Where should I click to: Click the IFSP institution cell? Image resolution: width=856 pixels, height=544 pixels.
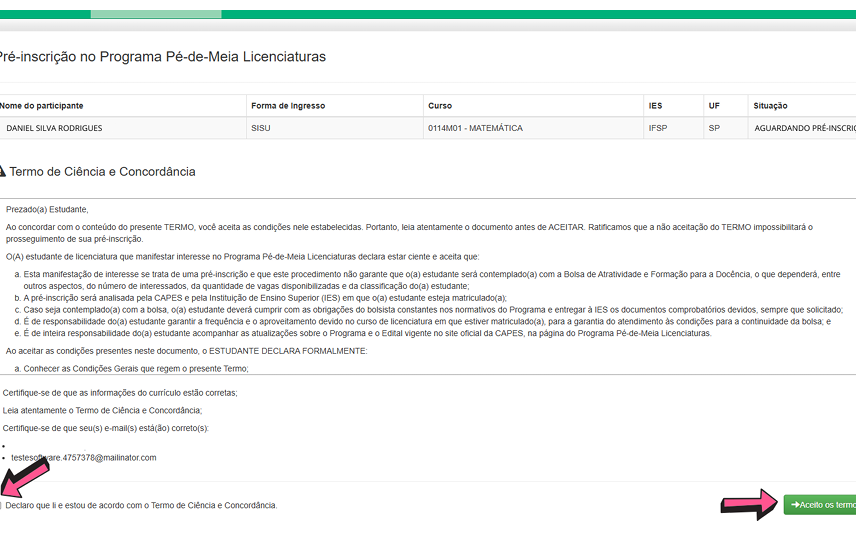click(x=658, y=128)
